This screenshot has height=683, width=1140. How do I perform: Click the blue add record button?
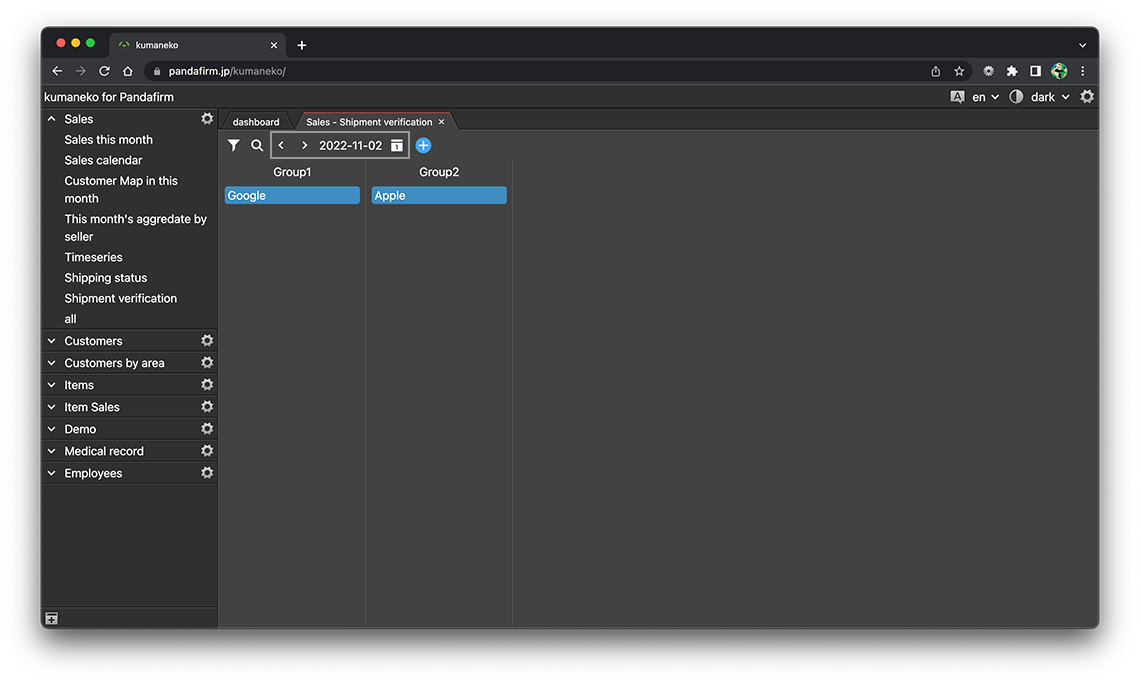point(423,146)
